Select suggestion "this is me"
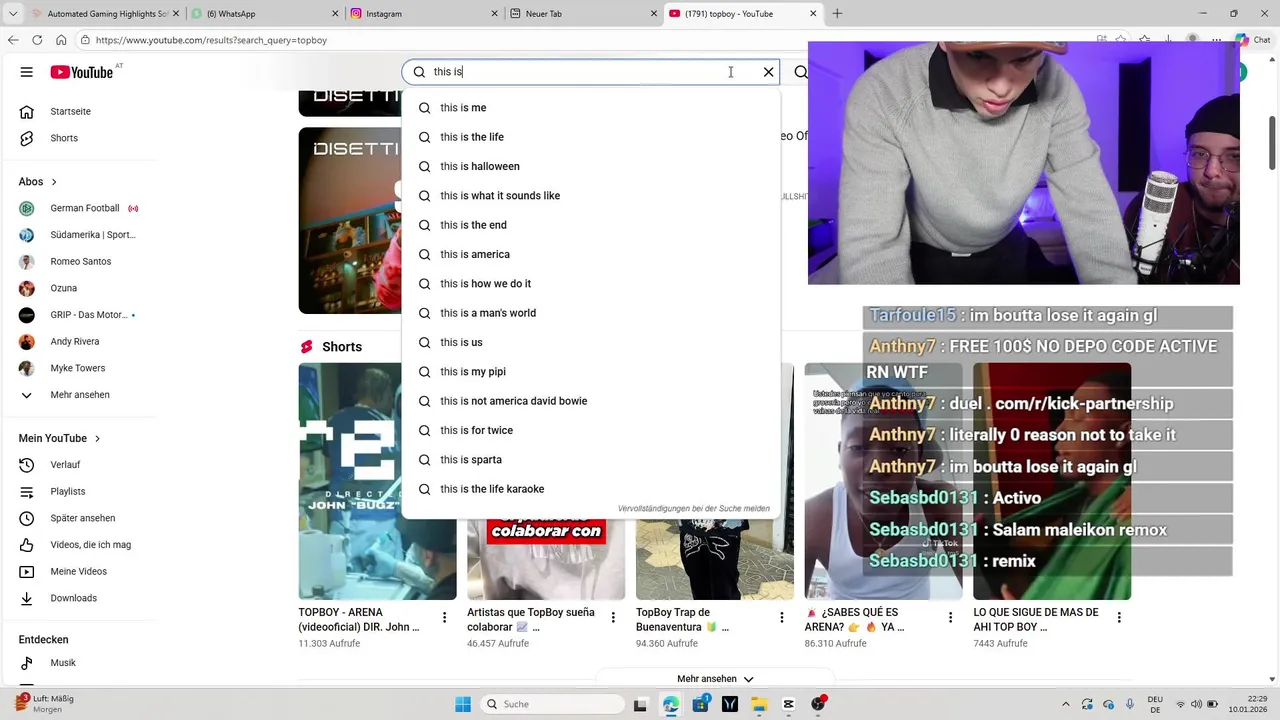1280x720 pixels. pos(591,108)
